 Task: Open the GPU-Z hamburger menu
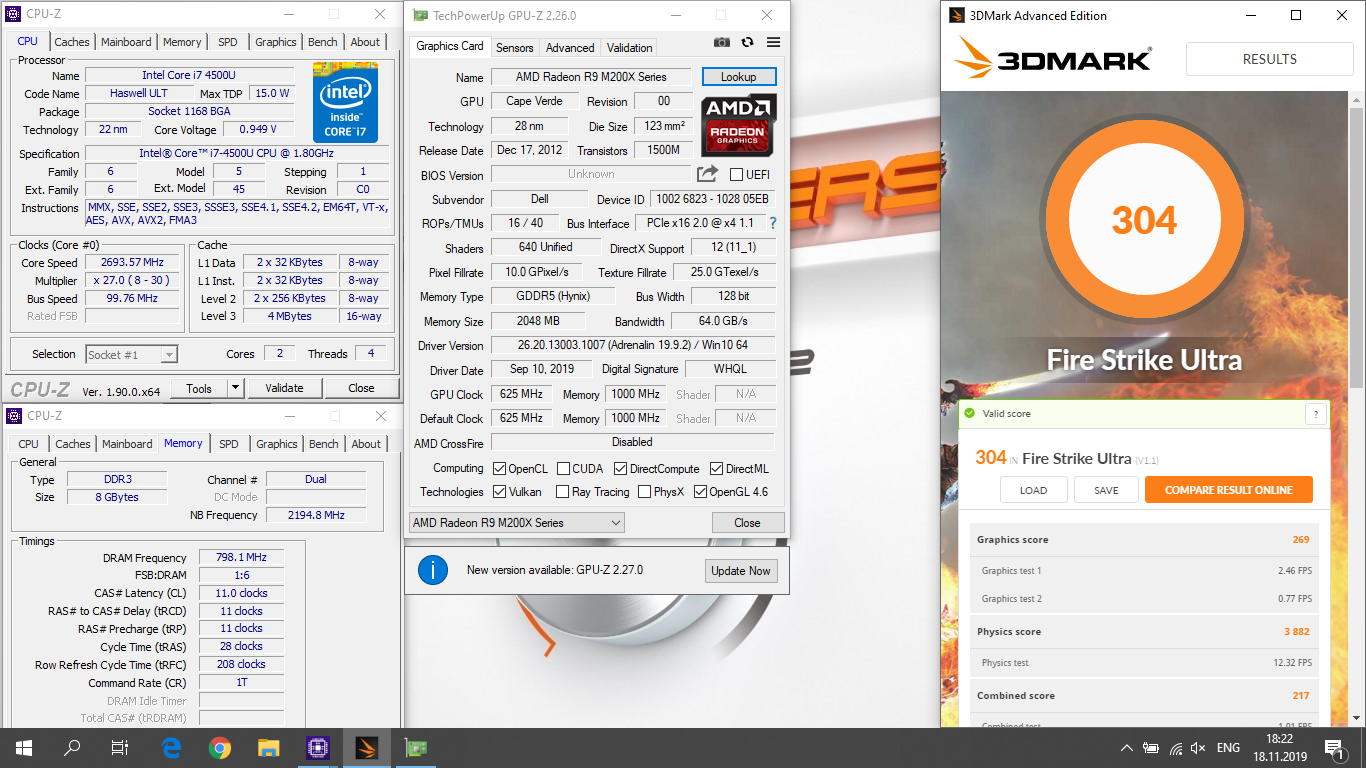(x=773, y=42)
